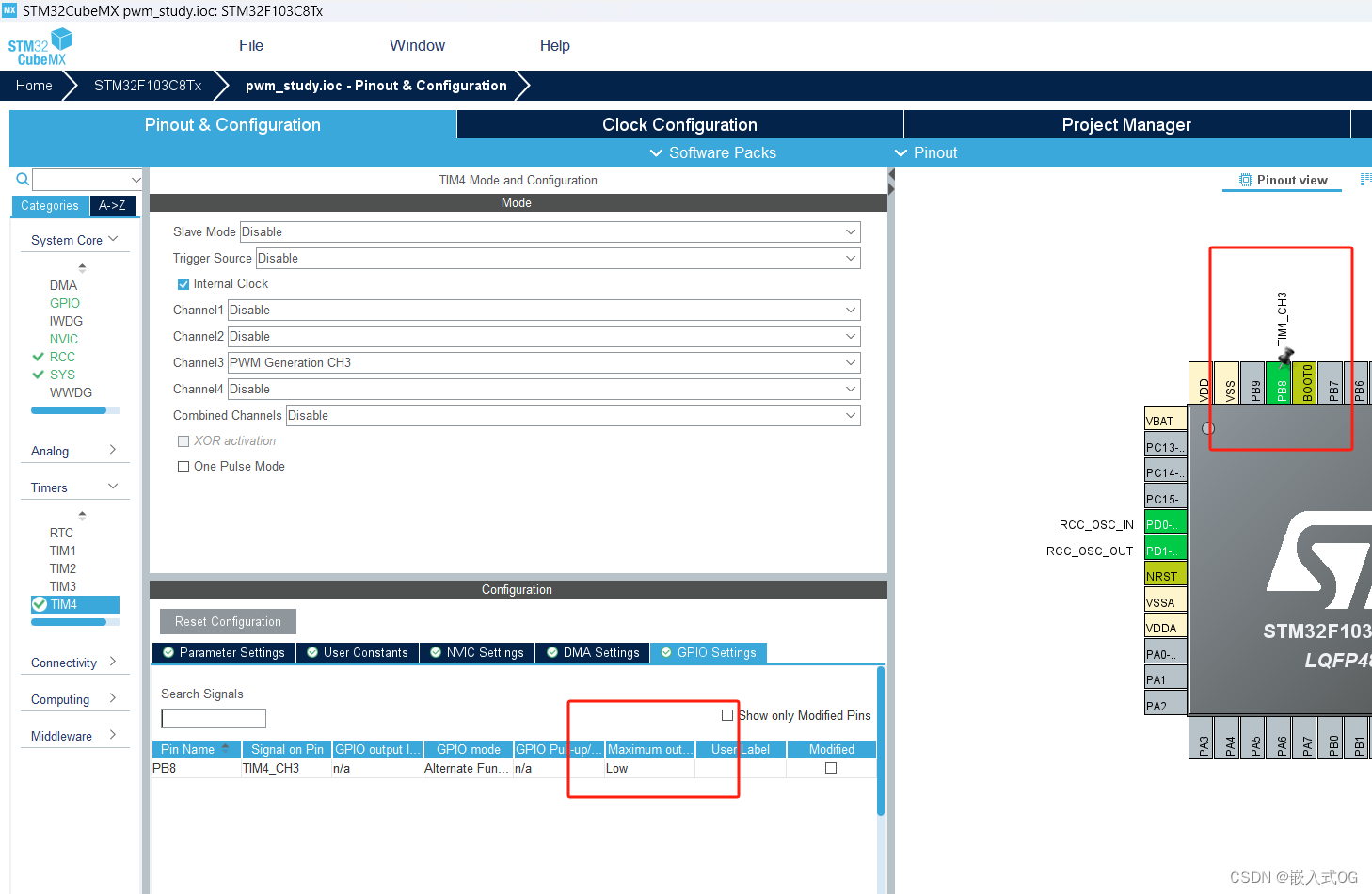Open the Channel2 dropdown
1372x894 pixels.
[544, 336]
